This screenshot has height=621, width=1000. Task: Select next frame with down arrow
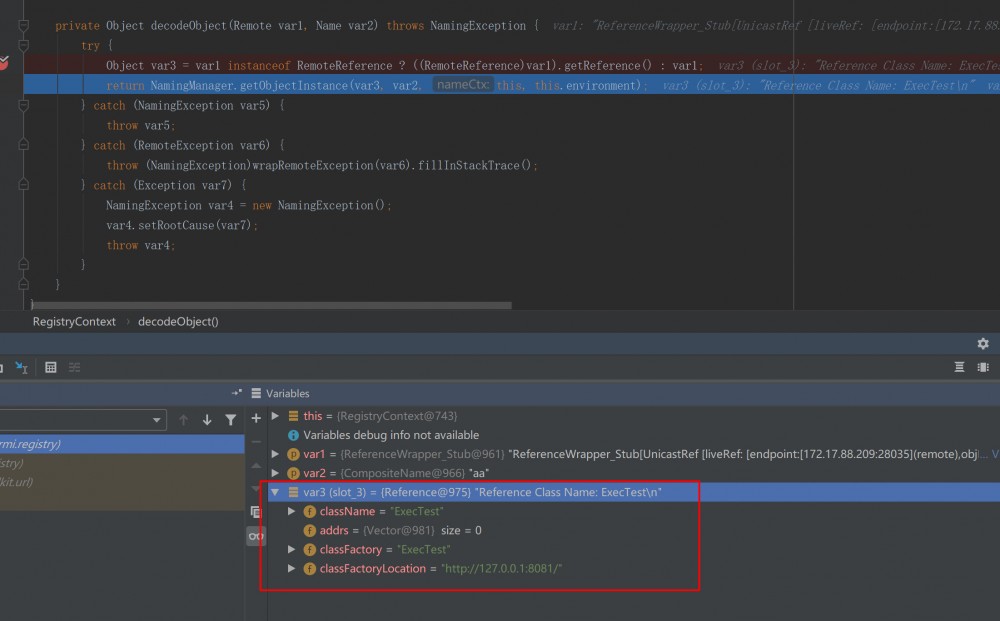click(207, 420)
